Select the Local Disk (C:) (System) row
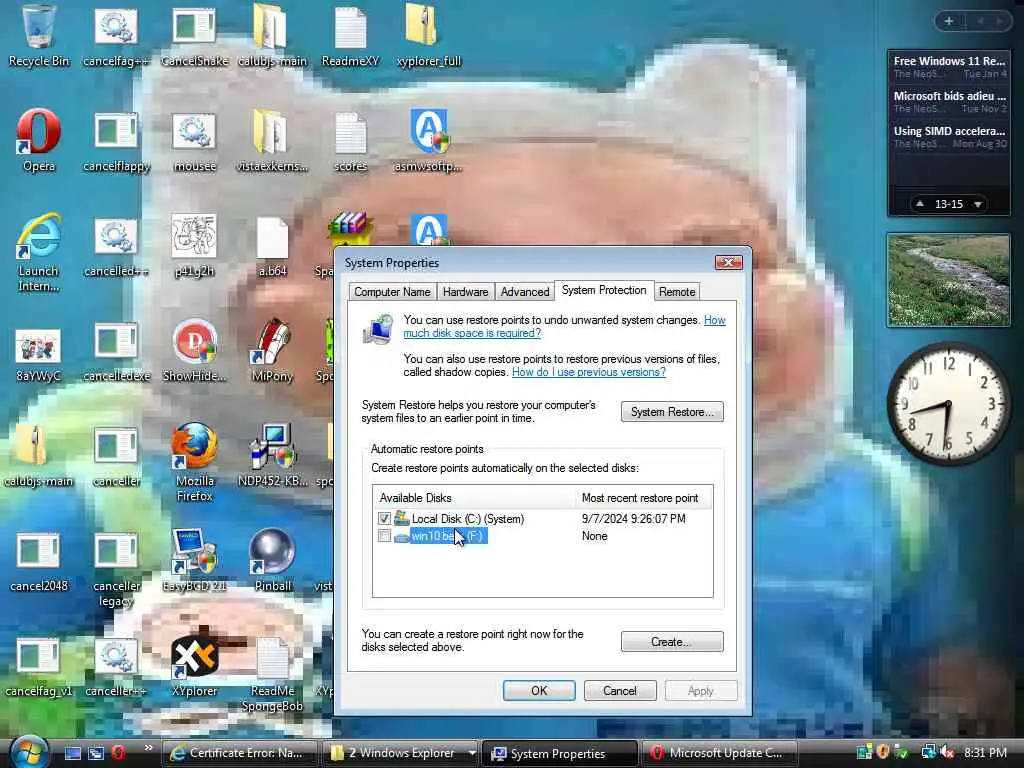This screenshot has height=768, width=1024. coord(542,519)
